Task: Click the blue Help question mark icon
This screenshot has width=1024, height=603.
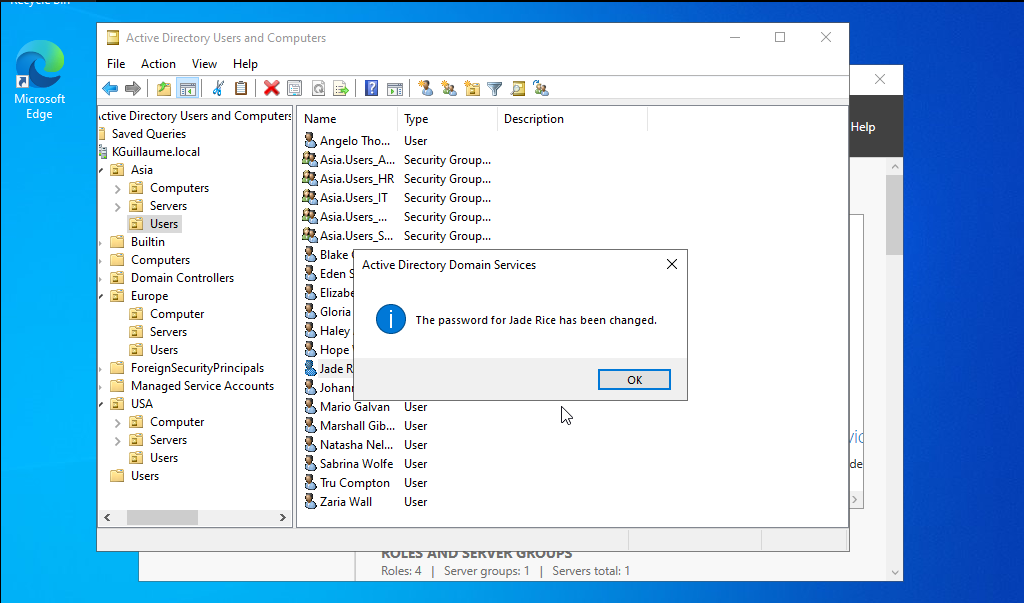Action: (371, 88)
